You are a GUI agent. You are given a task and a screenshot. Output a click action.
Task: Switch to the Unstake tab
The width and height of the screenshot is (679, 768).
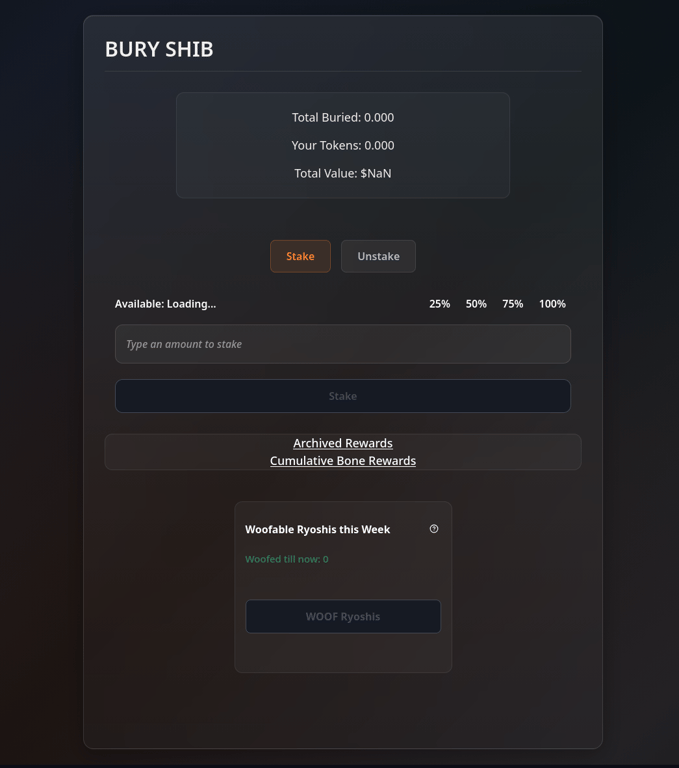pyautogui.click(x=378, y=256)
